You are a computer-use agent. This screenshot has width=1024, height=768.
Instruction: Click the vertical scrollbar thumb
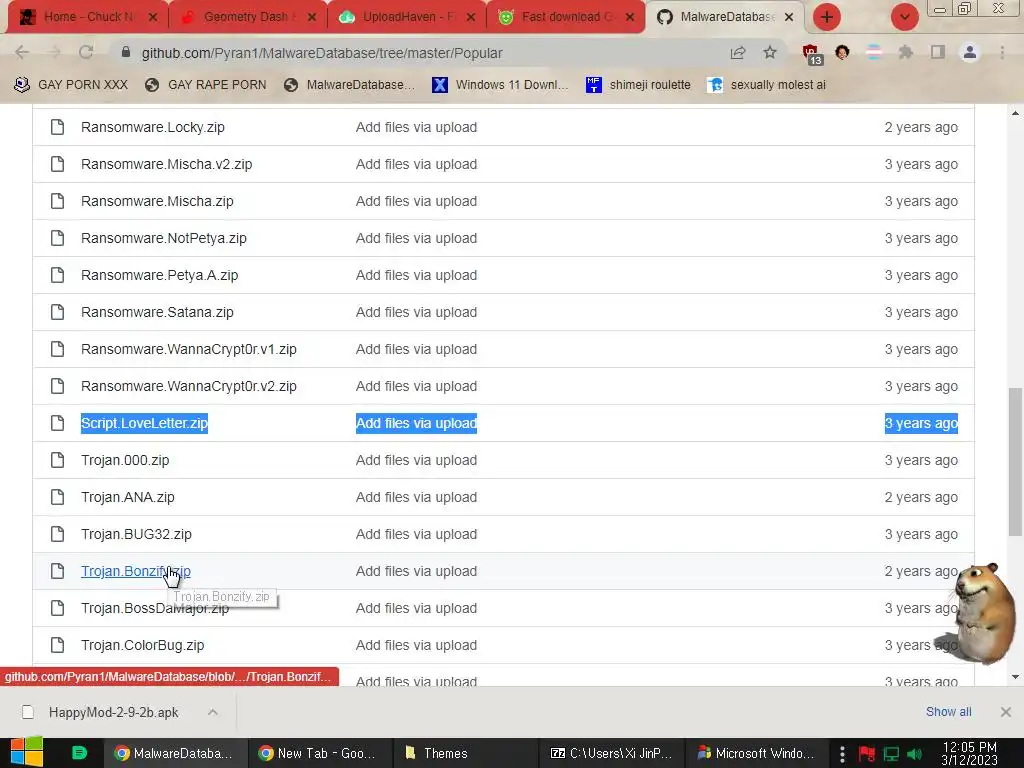point(1015,461)
